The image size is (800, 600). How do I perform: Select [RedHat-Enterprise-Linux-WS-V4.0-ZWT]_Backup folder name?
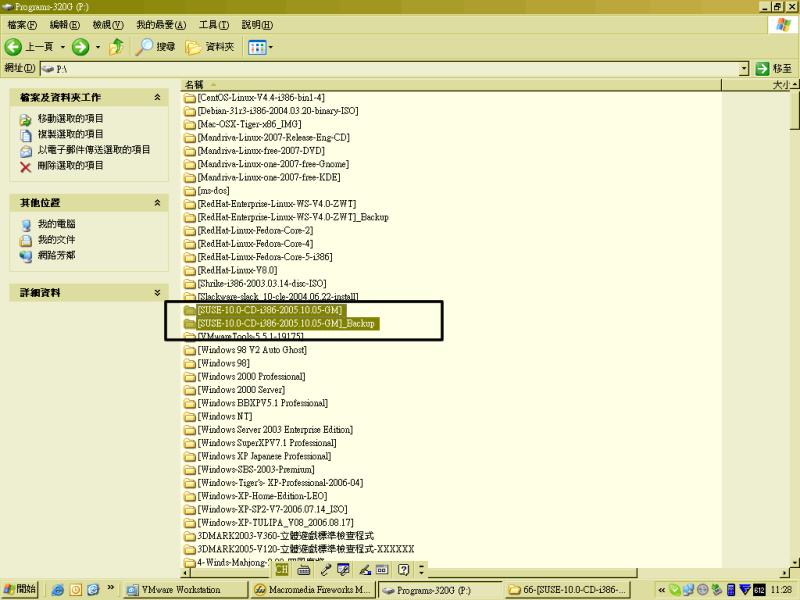(293, 217)
